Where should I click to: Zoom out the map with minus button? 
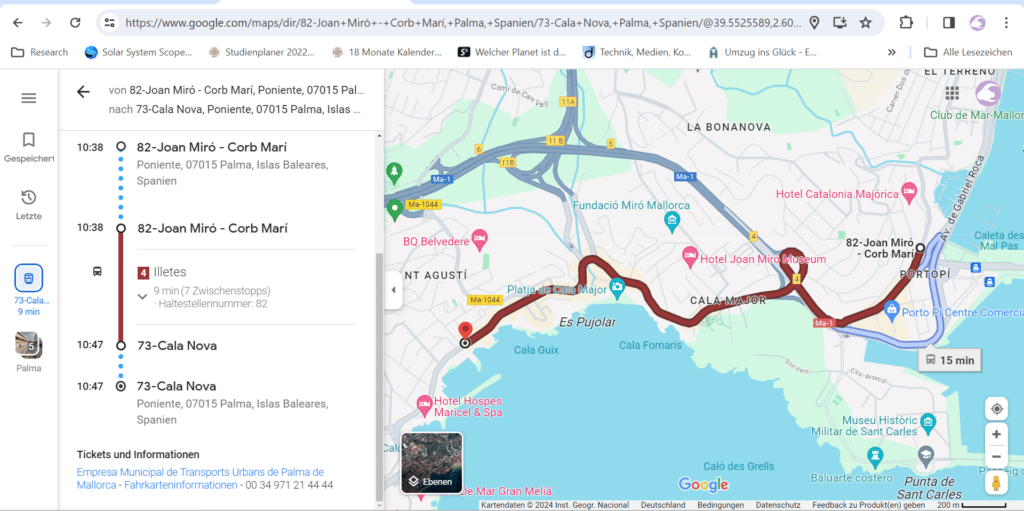(997, 456)
